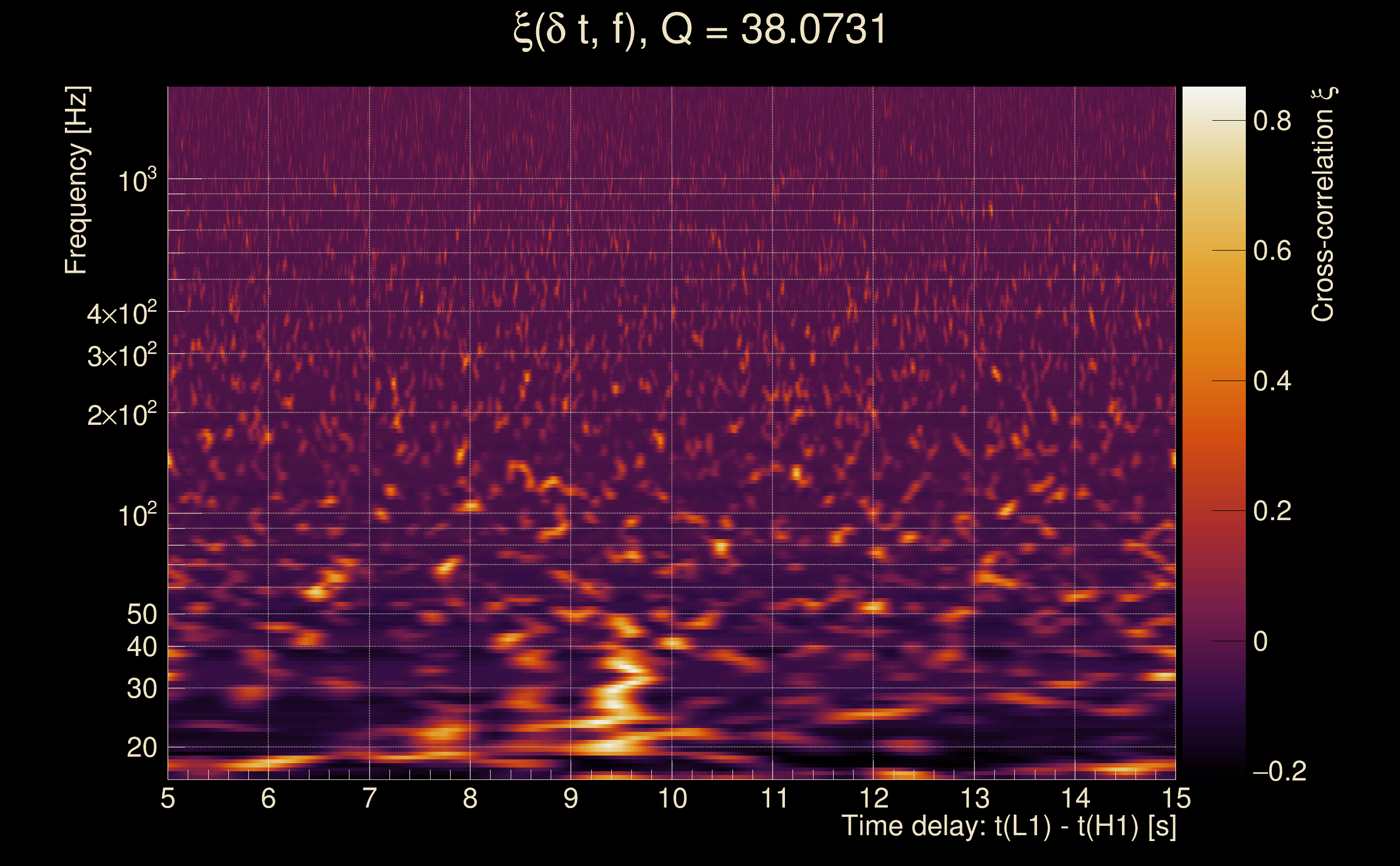Click the 0.4 tick on colorbar
This screenshot has height=866, width=1400.
click(x=1272, y=381)
